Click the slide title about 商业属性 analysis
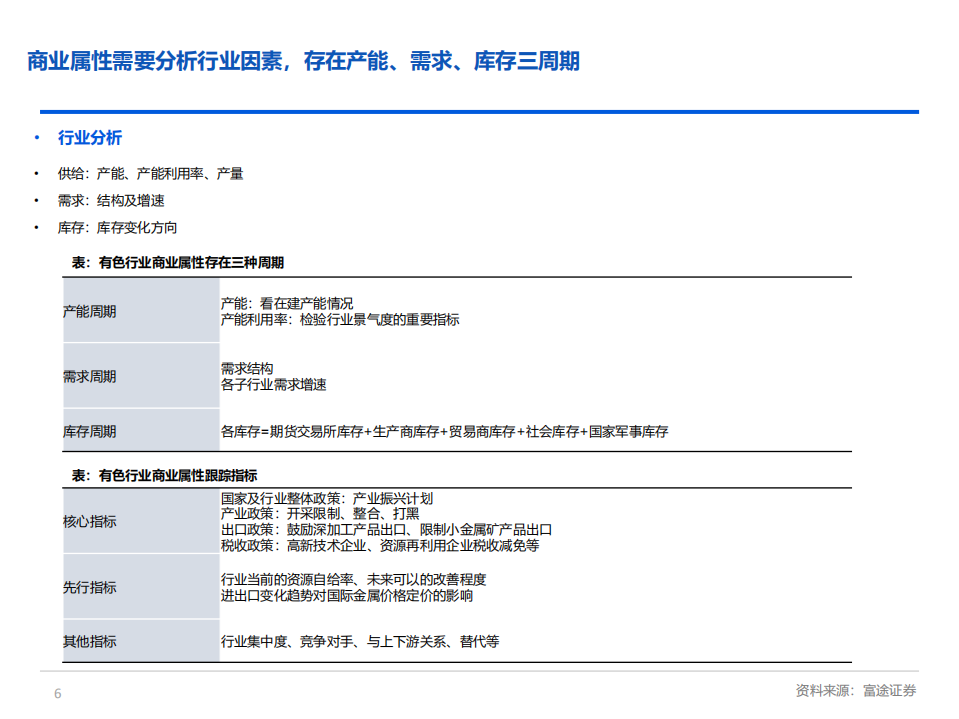Image resolution: width=959 pixels, height=719 pixels. [305, 60]
